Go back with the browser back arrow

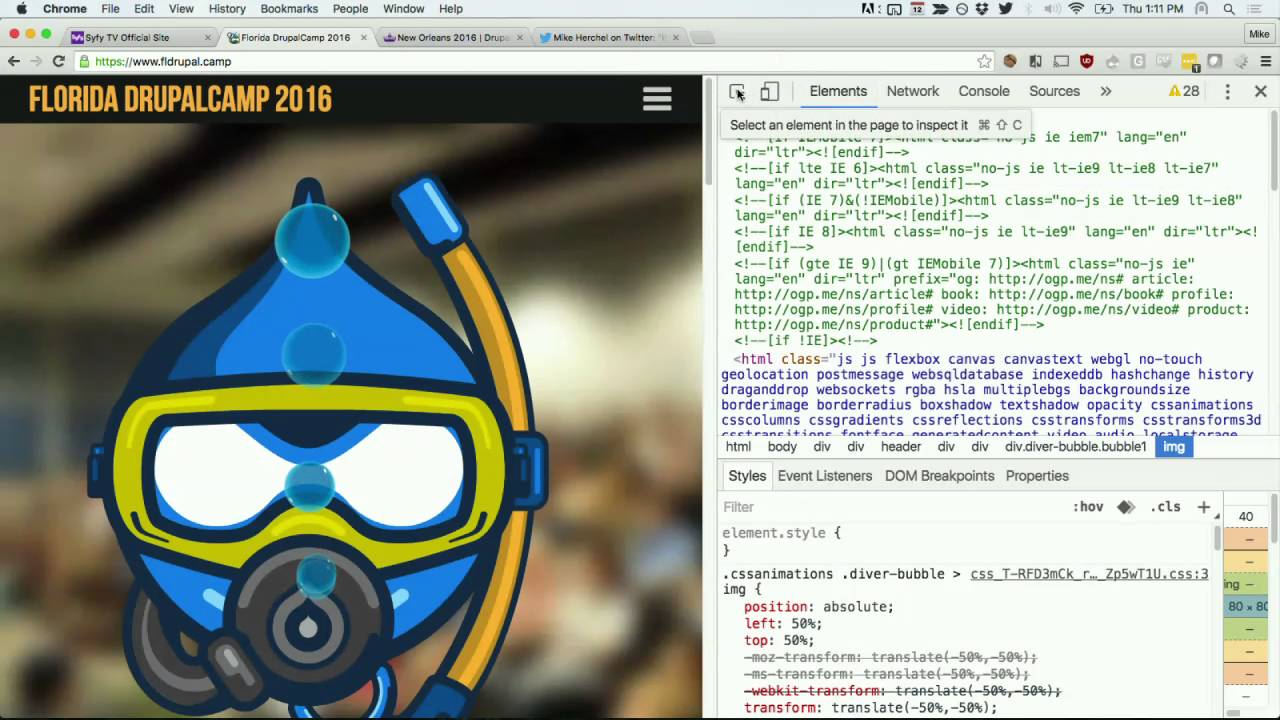(x=14, y=61)
